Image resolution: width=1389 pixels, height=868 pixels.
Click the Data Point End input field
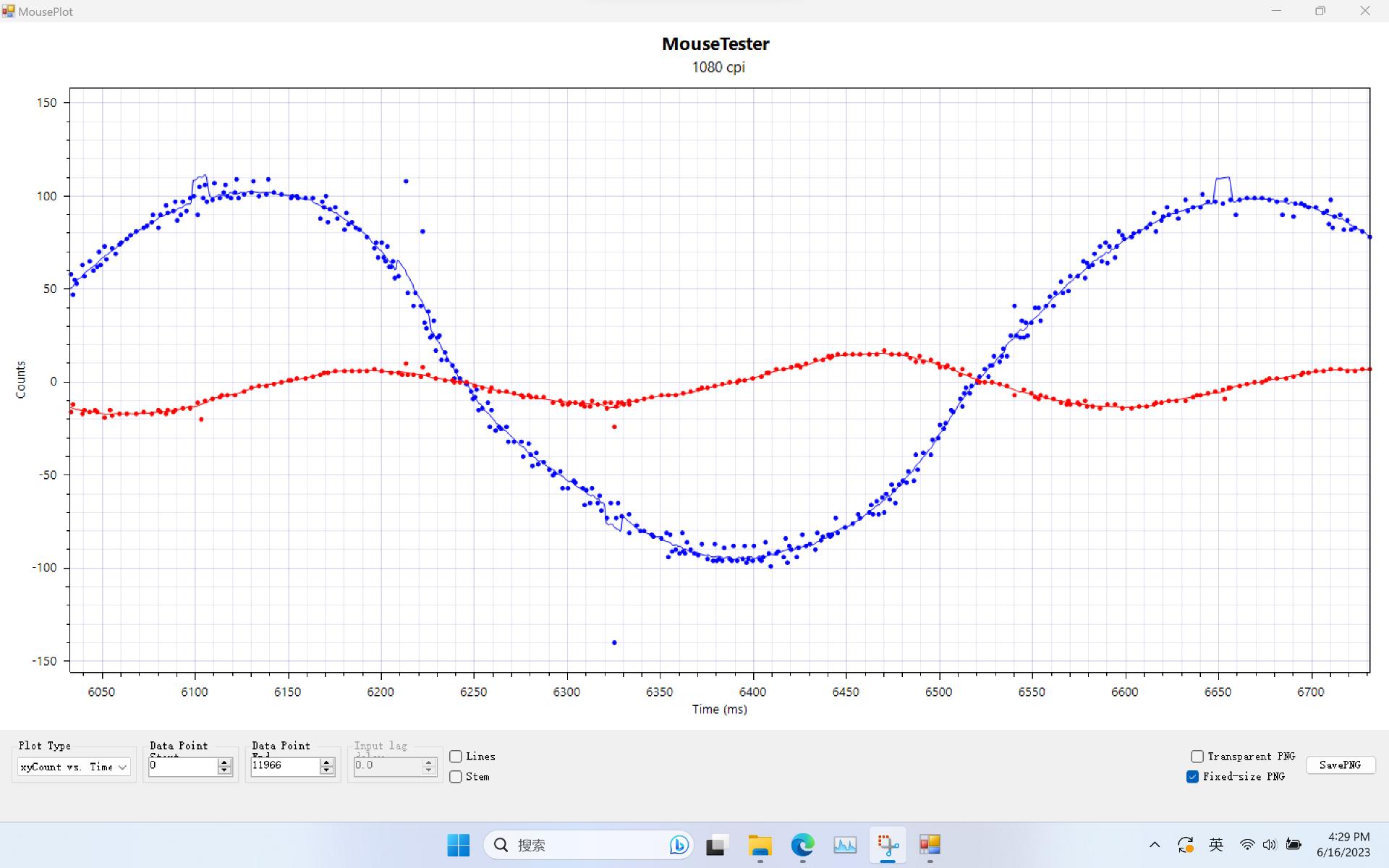tap(284, 765)
